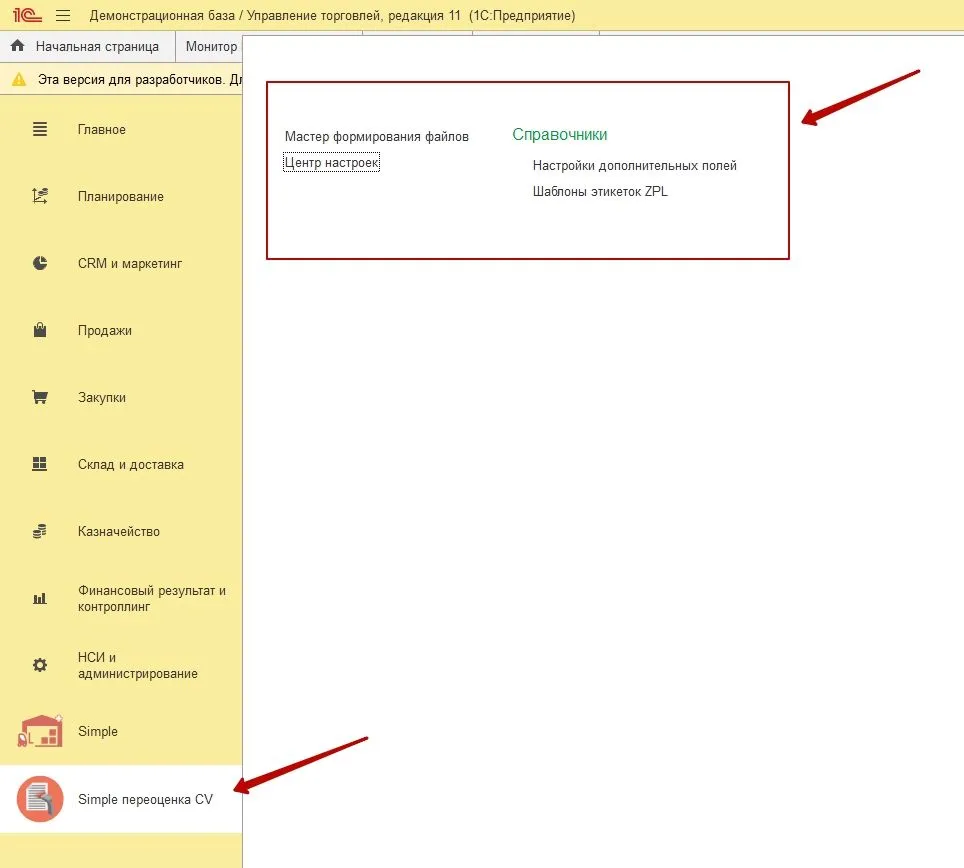Click the Закупки shopping cart icon

coord(40,397)
